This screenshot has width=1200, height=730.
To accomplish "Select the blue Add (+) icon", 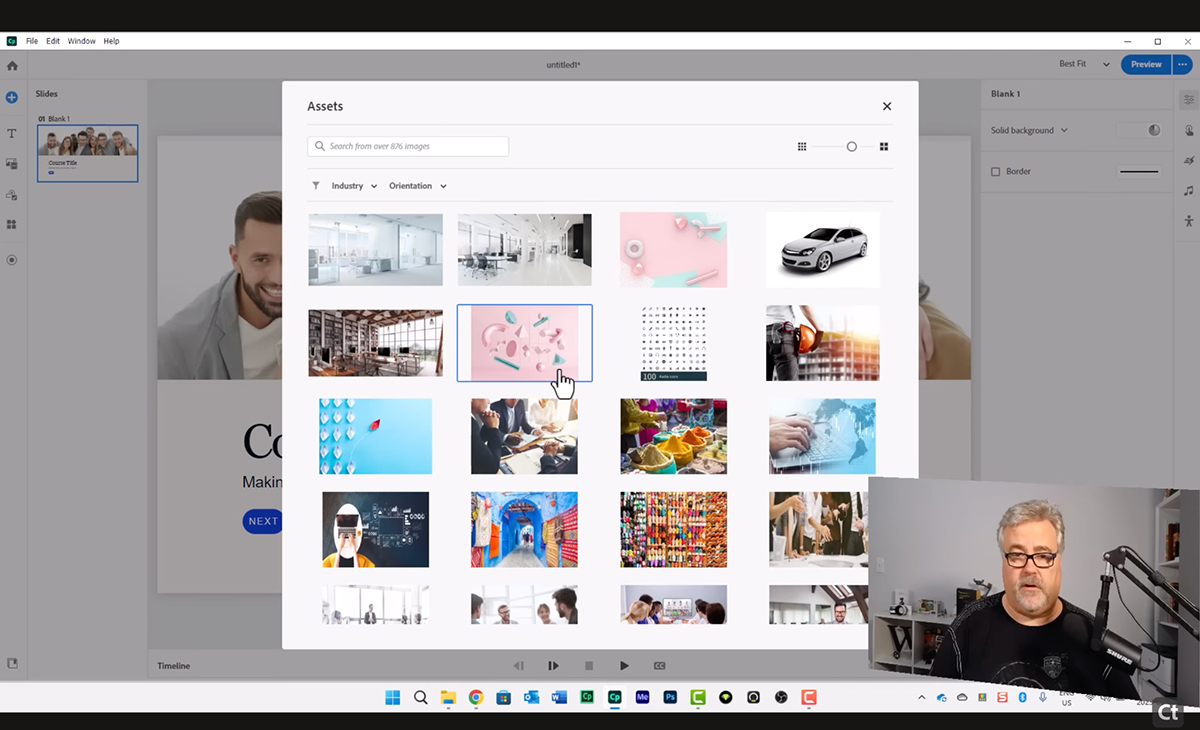I will coord(10,97).
